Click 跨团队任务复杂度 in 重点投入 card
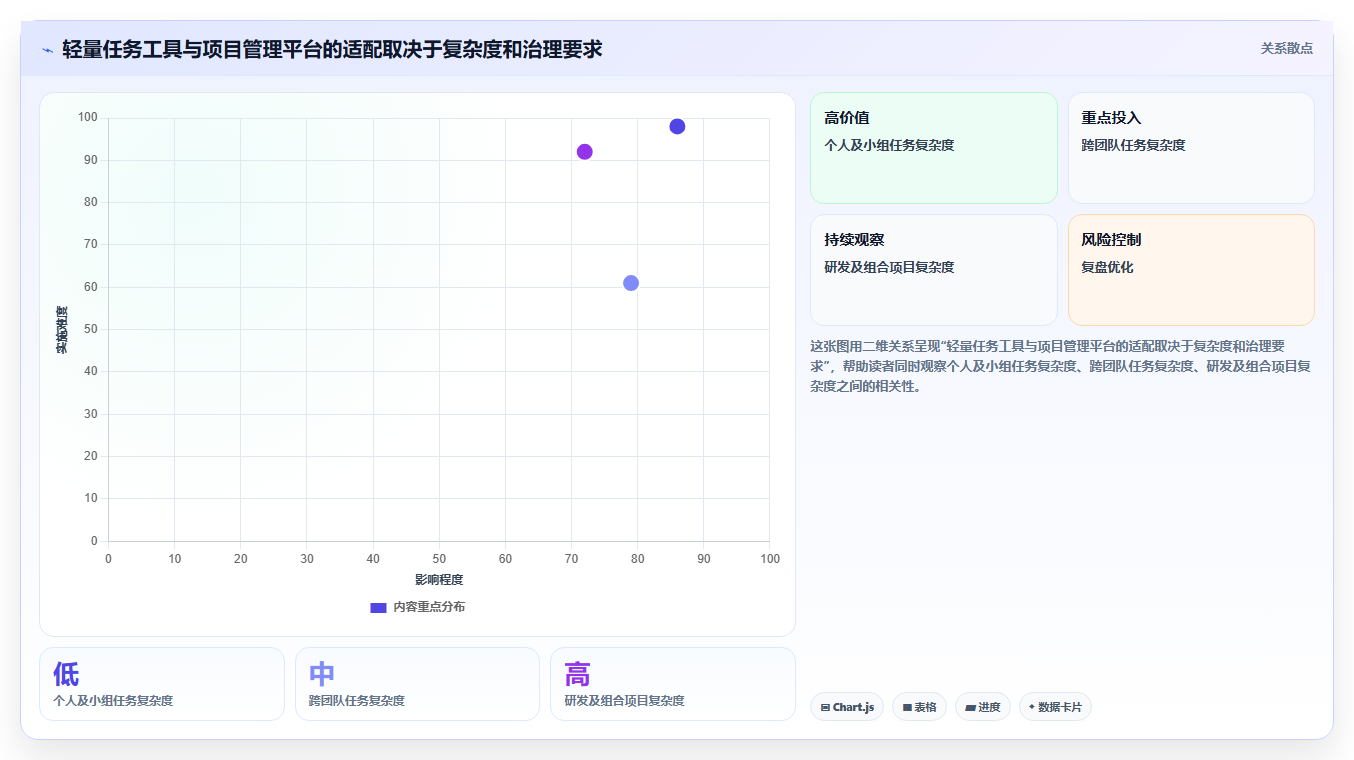The image size is (1354, 760). click(x=1133, y=145)
